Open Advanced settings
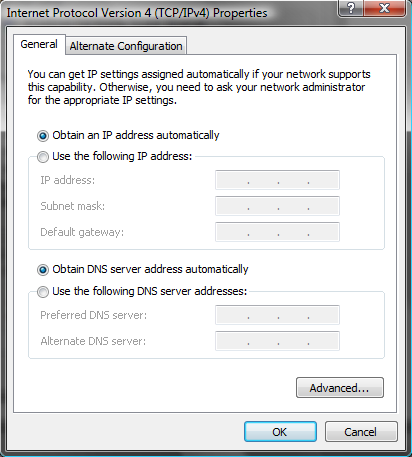Viewport: 412px width, 457px height. click(340, 388)
